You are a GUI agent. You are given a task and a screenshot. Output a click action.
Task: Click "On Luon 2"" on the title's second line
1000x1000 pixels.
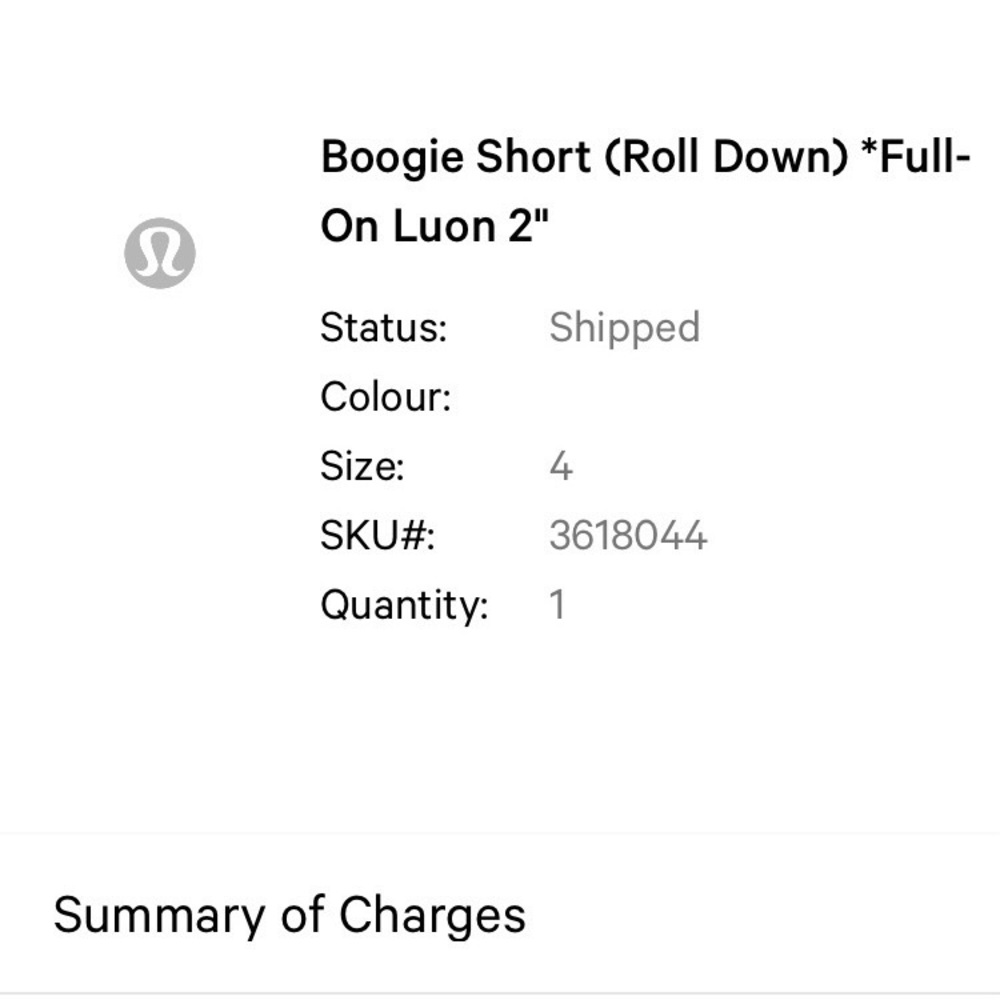436,227
